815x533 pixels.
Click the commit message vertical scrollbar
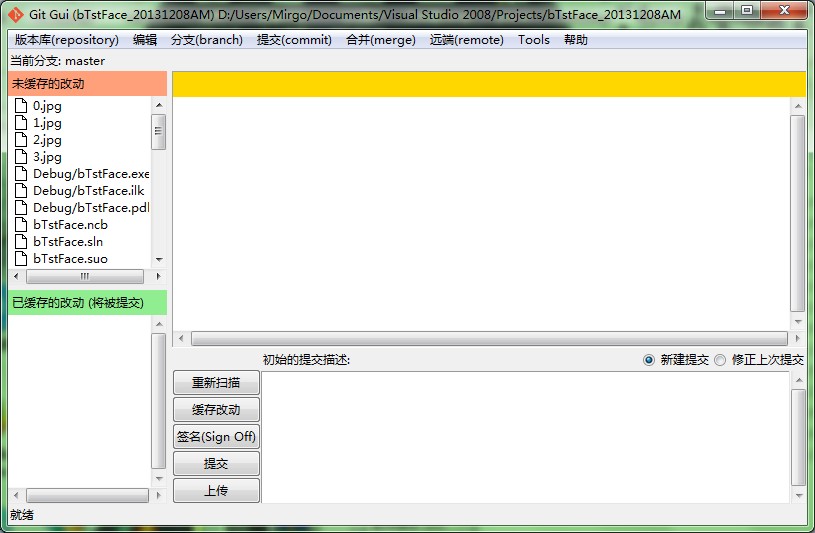tap(798, 437)
